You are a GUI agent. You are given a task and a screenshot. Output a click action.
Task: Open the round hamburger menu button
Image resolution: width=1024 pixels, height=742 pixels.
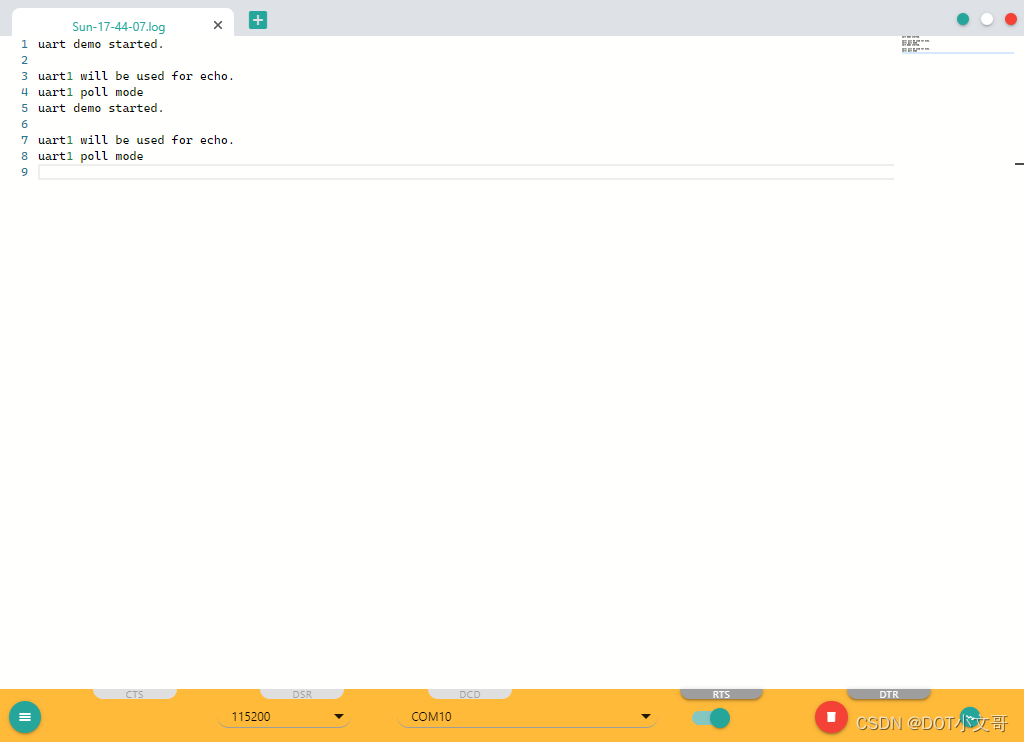point(25,717)
